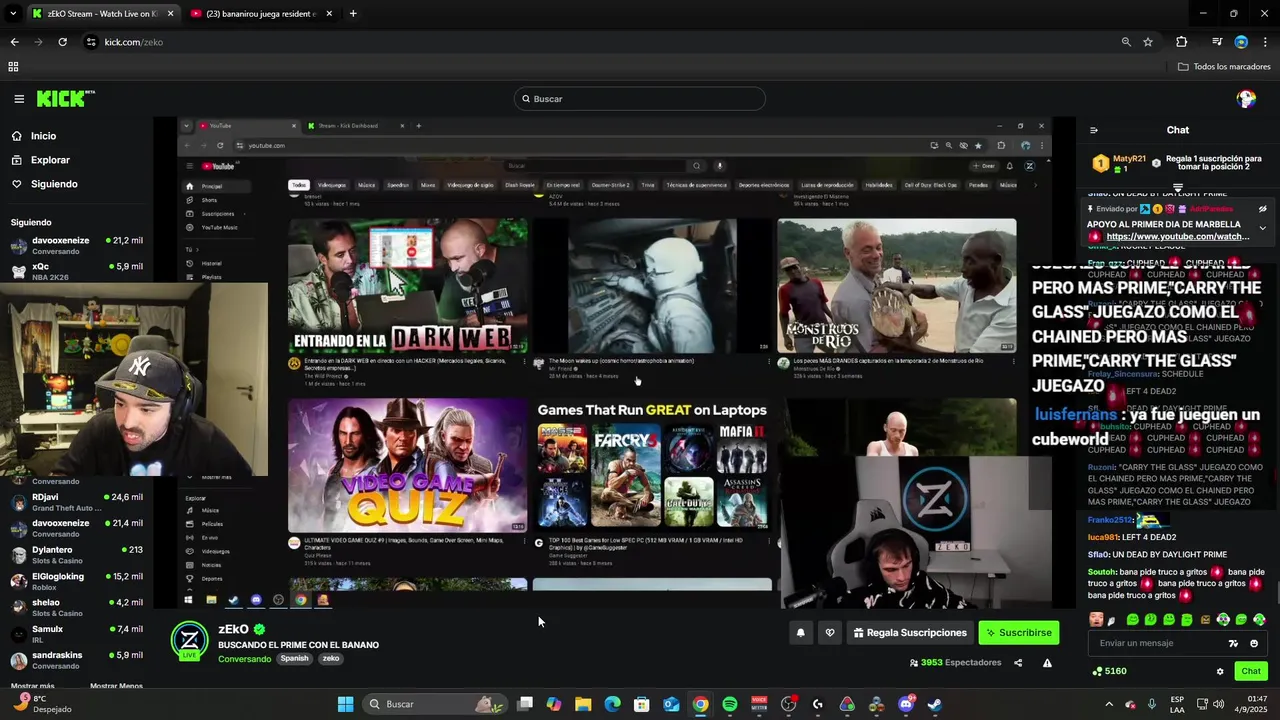The image size is (1280, 720).
Task: Open Steam from the taskbar
Action: pyautogui.click(x=935, y=704)
